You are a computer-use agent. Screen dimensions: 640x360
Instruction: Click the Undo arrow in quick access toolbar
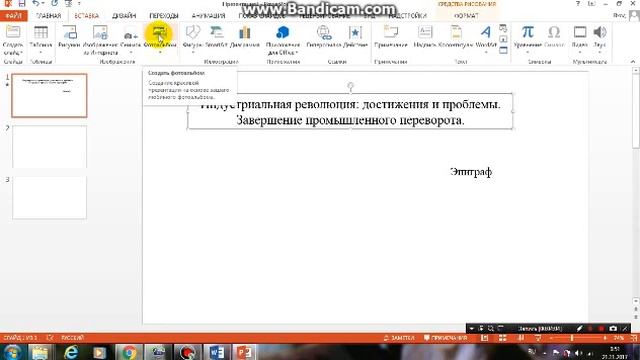coord(36,3)
